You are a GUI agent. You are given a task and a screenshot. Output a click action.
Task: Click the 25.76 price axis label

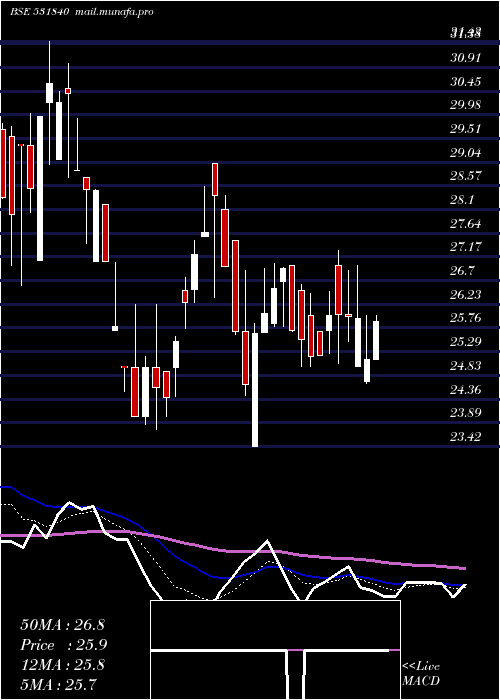point(466,318)
